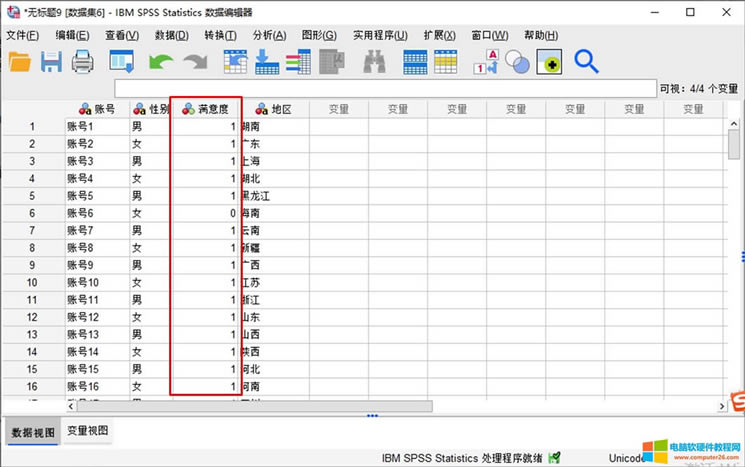The image size is (745, 467).
Task: Click the blue magnifying glass search icon
Action: click(586, 62)
